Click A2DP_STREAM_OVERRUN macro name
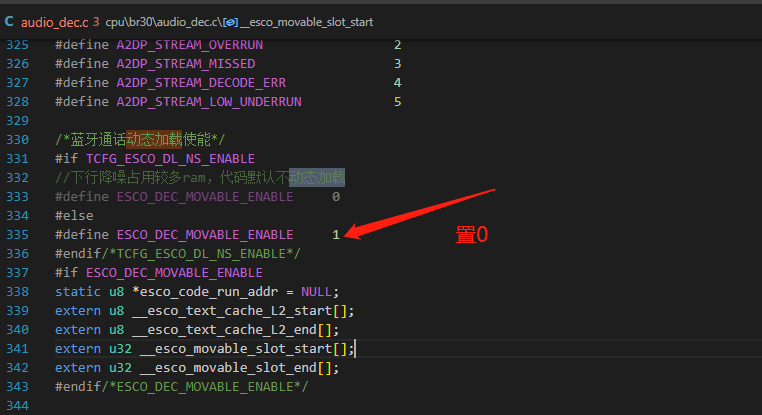Image resolution: width=762 pixels, height=415 pixels. pyautogui.click(x=190, y=45)
